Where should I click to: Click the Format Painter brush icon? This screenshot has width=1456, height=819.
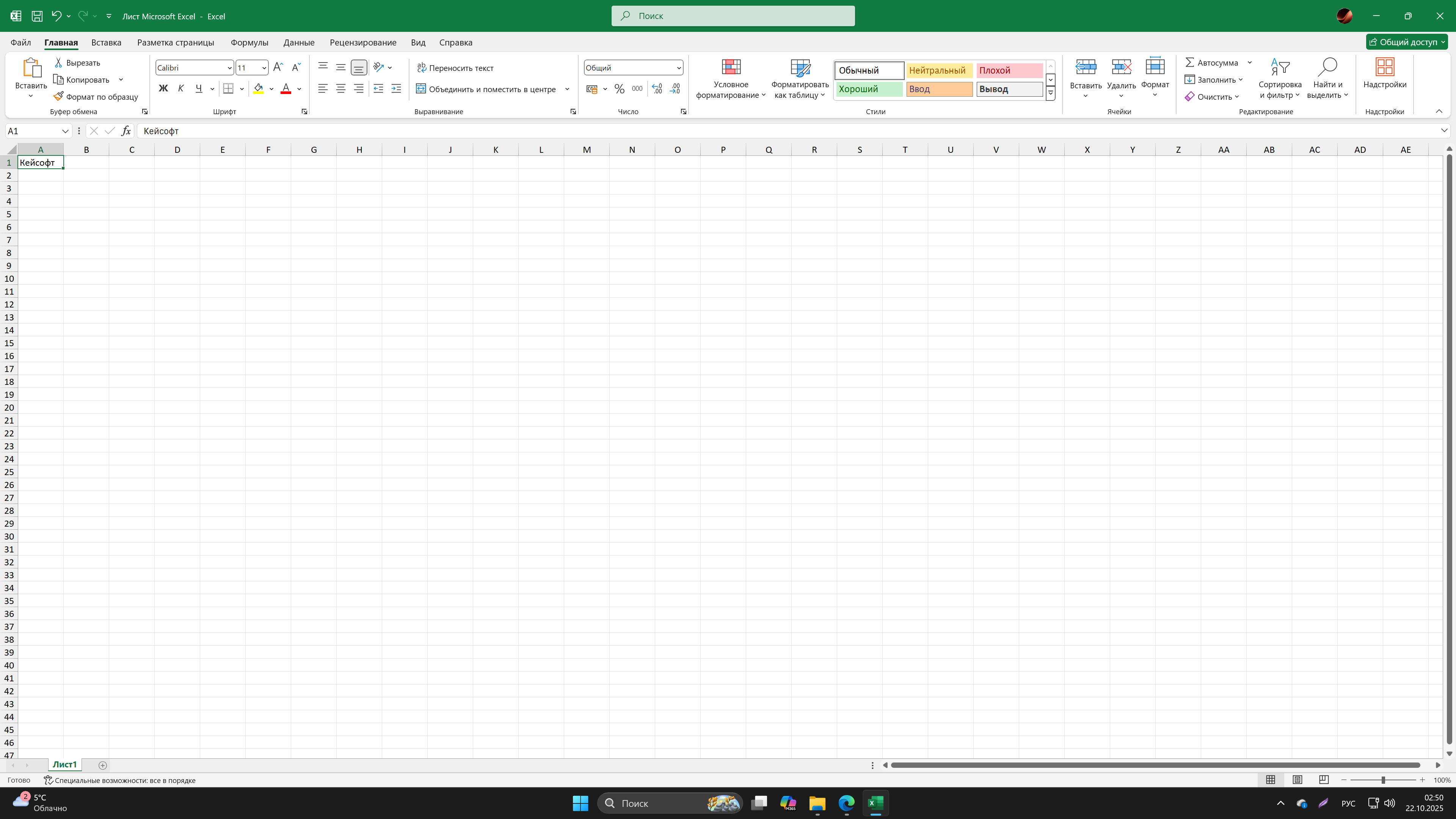[x=58, y=97]
